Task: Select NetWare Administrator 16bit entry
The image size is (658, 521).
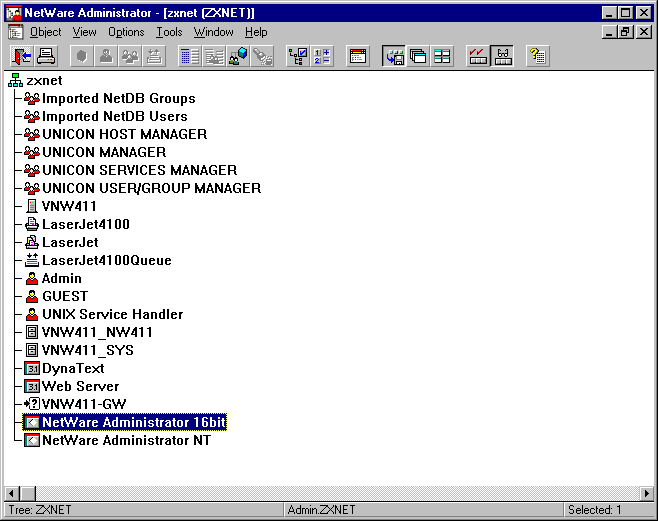Action: coord(125,422)
